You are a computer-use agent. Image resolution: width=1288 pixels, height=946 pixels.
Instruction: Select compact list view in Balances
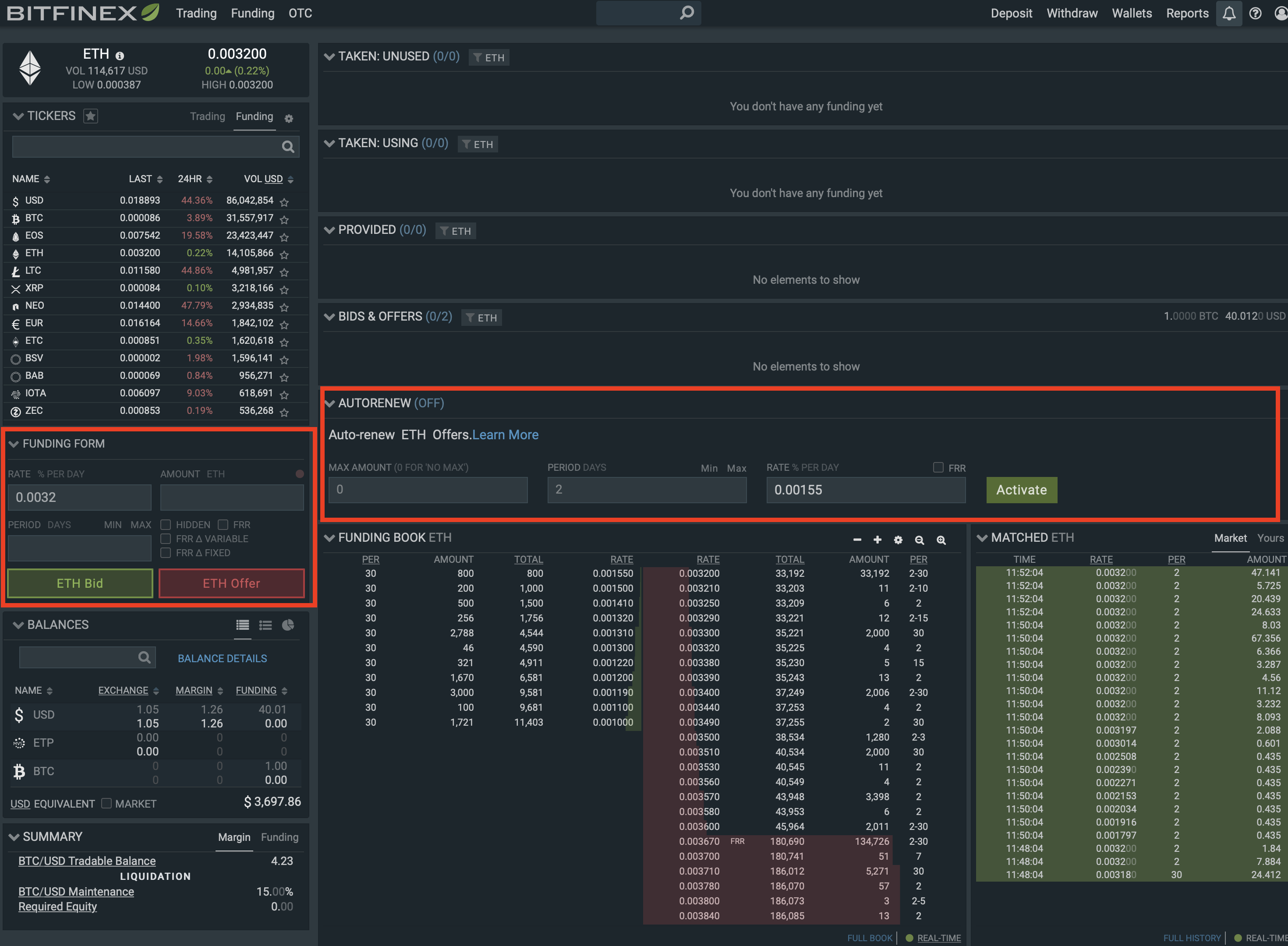pos(265,625)
